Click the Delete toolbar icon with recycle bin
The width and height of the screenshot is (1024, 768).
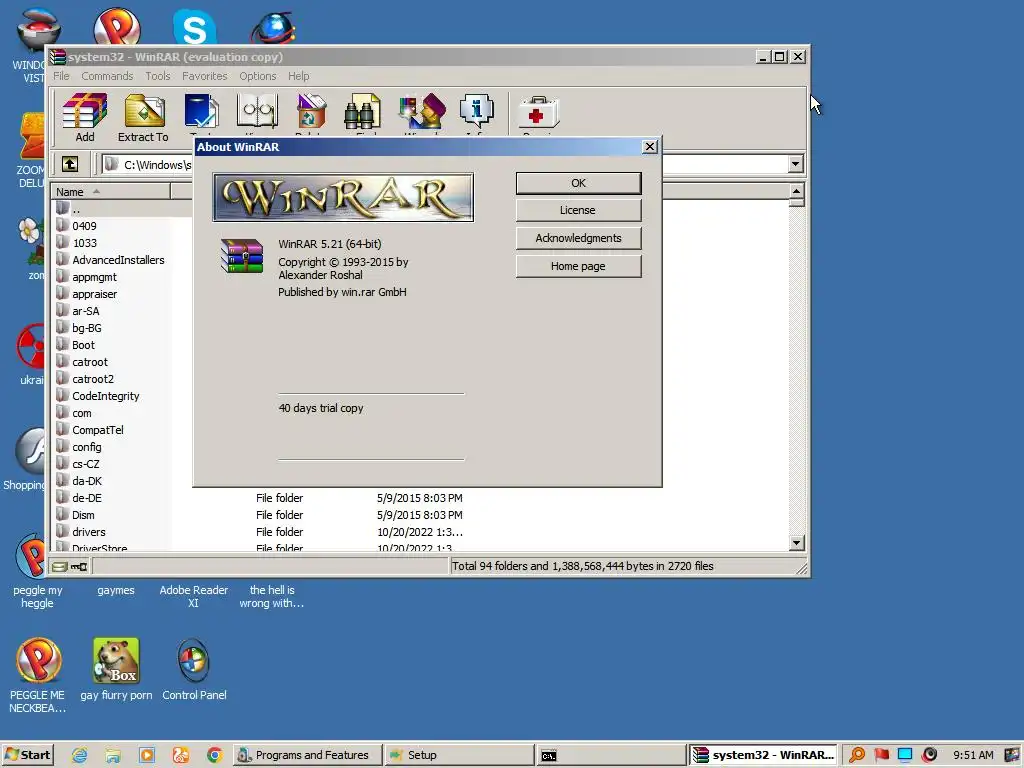(x=310, y=112)
